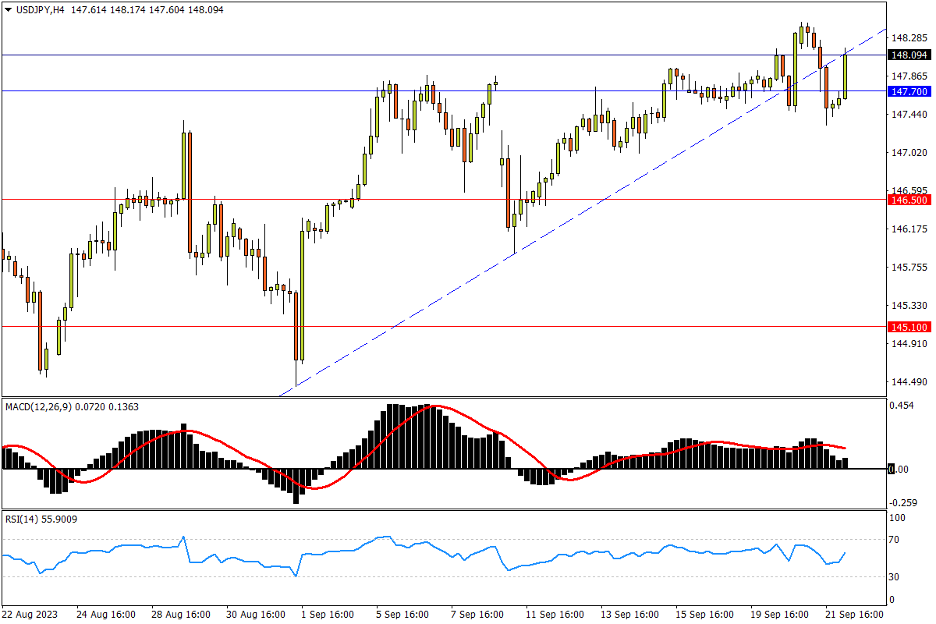Viewport: 936px width, 624px height.
Task: Click the 21 Sep 16:00 time label
Action: click(856, 613)
